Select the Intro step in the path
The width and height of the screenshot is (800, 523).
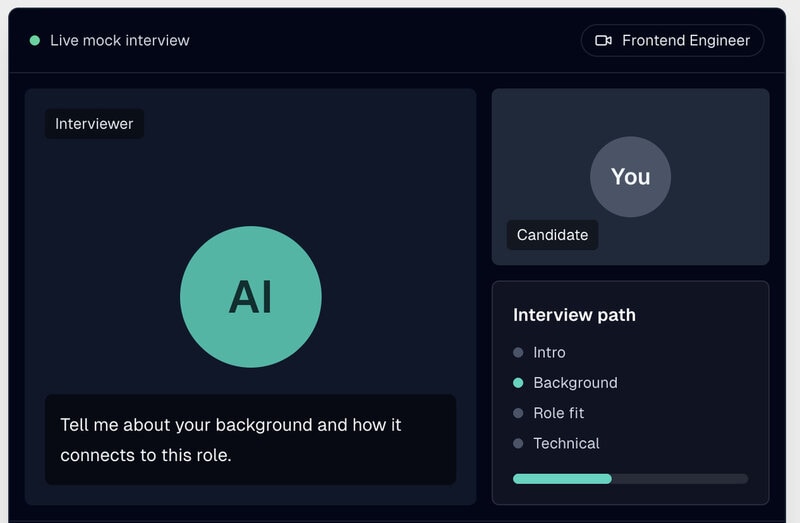(x=540, y=352)
